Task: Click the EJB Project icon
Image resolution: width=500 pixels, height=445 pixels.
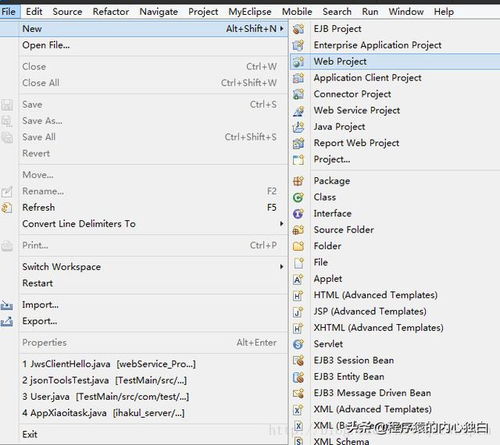Action: 298,29
